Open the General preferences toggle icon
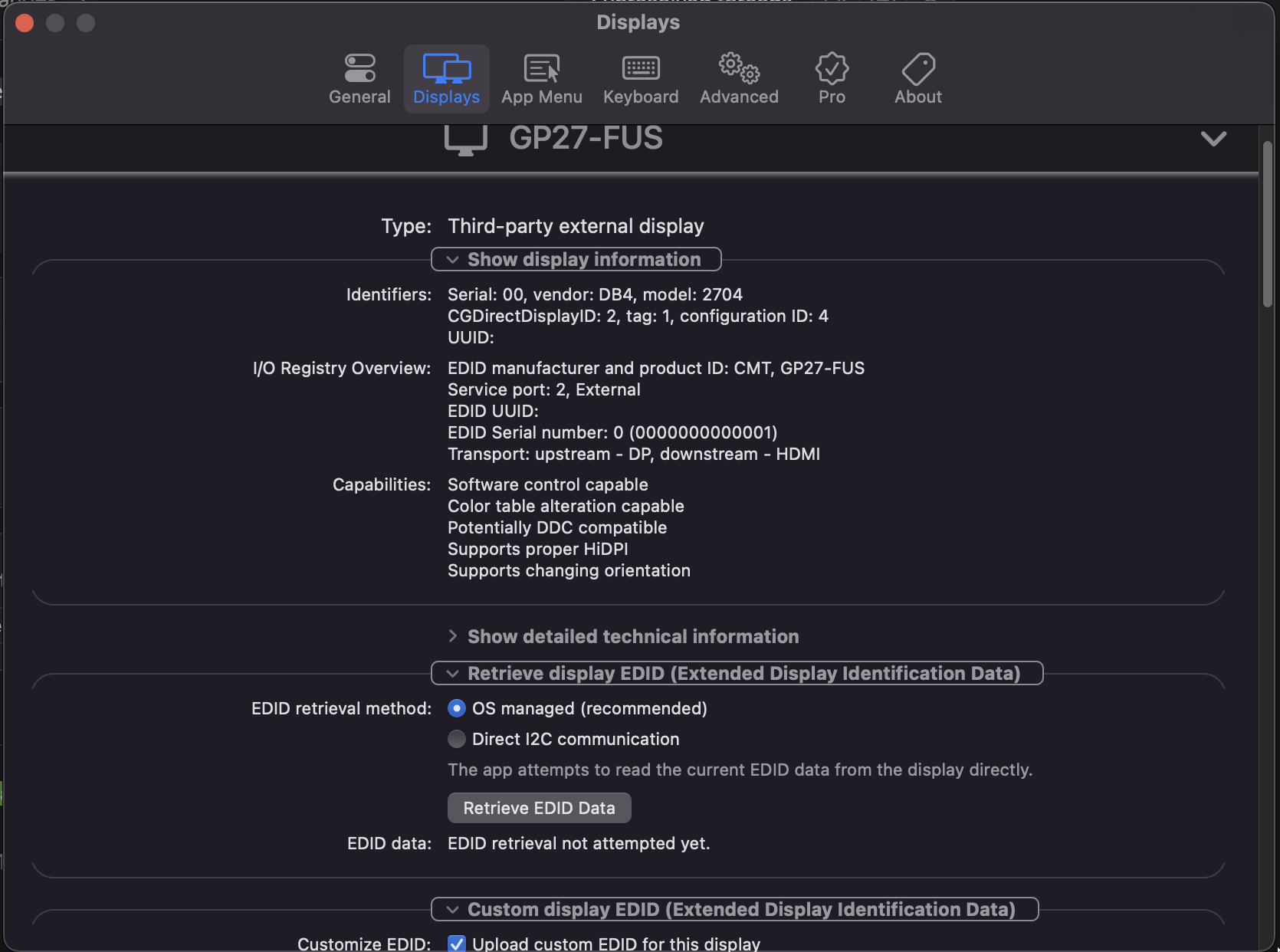The image size is (1280, 952). coord(359,68)
